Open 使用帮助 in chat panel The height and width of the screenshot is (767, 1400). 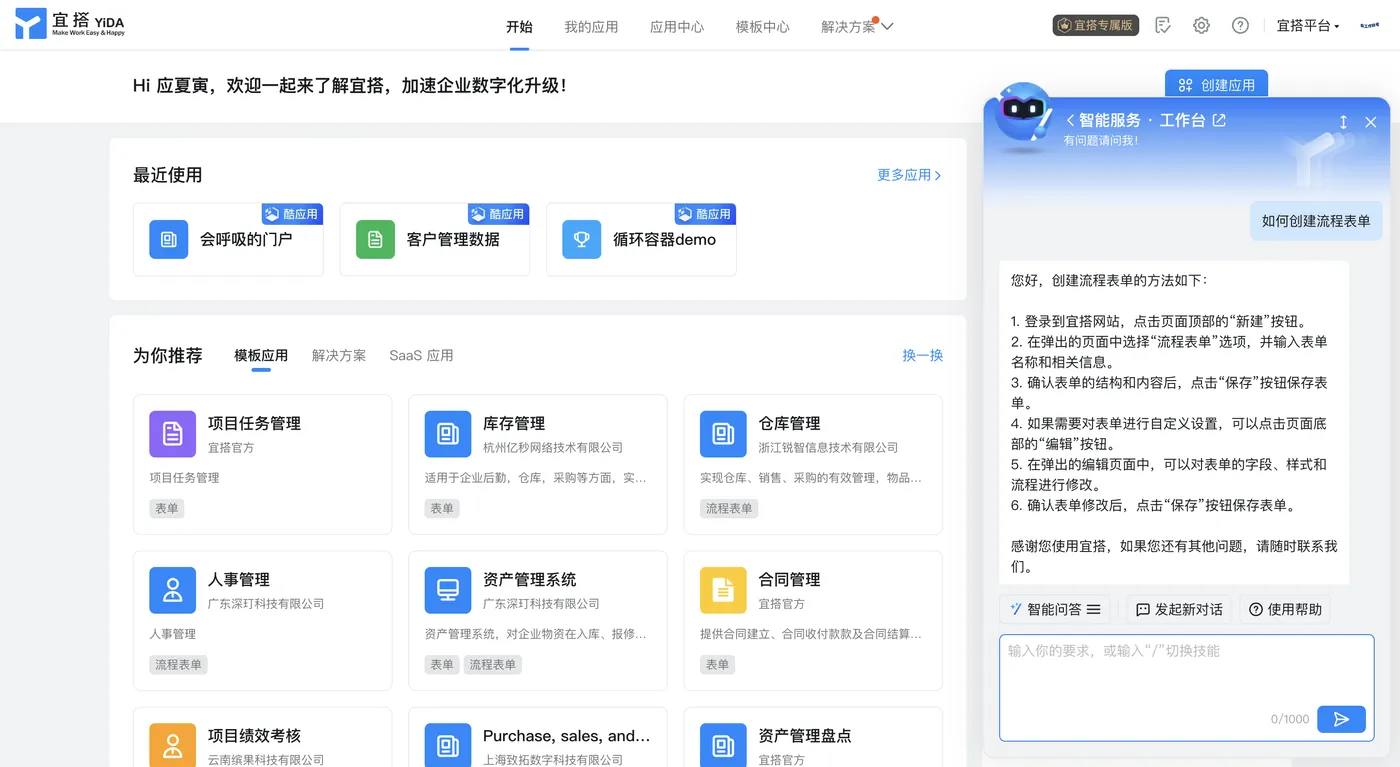pyautogui.click(x=1285, y=609)
